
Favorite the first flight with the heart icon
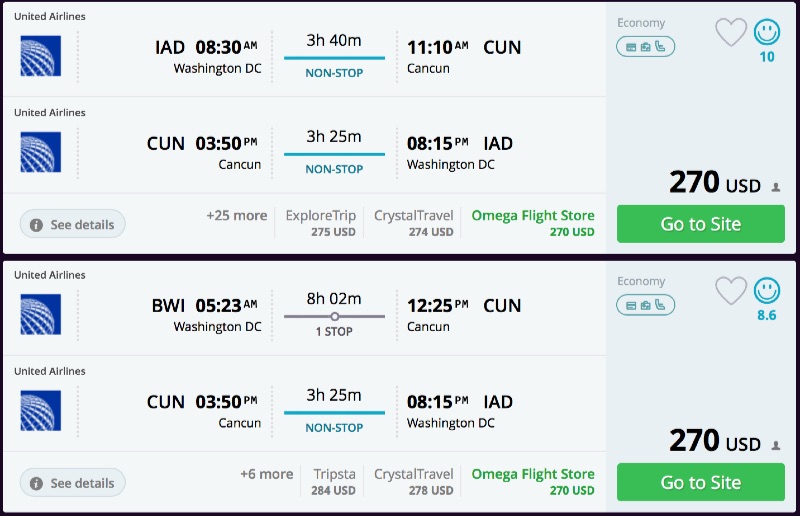(731, 33)
